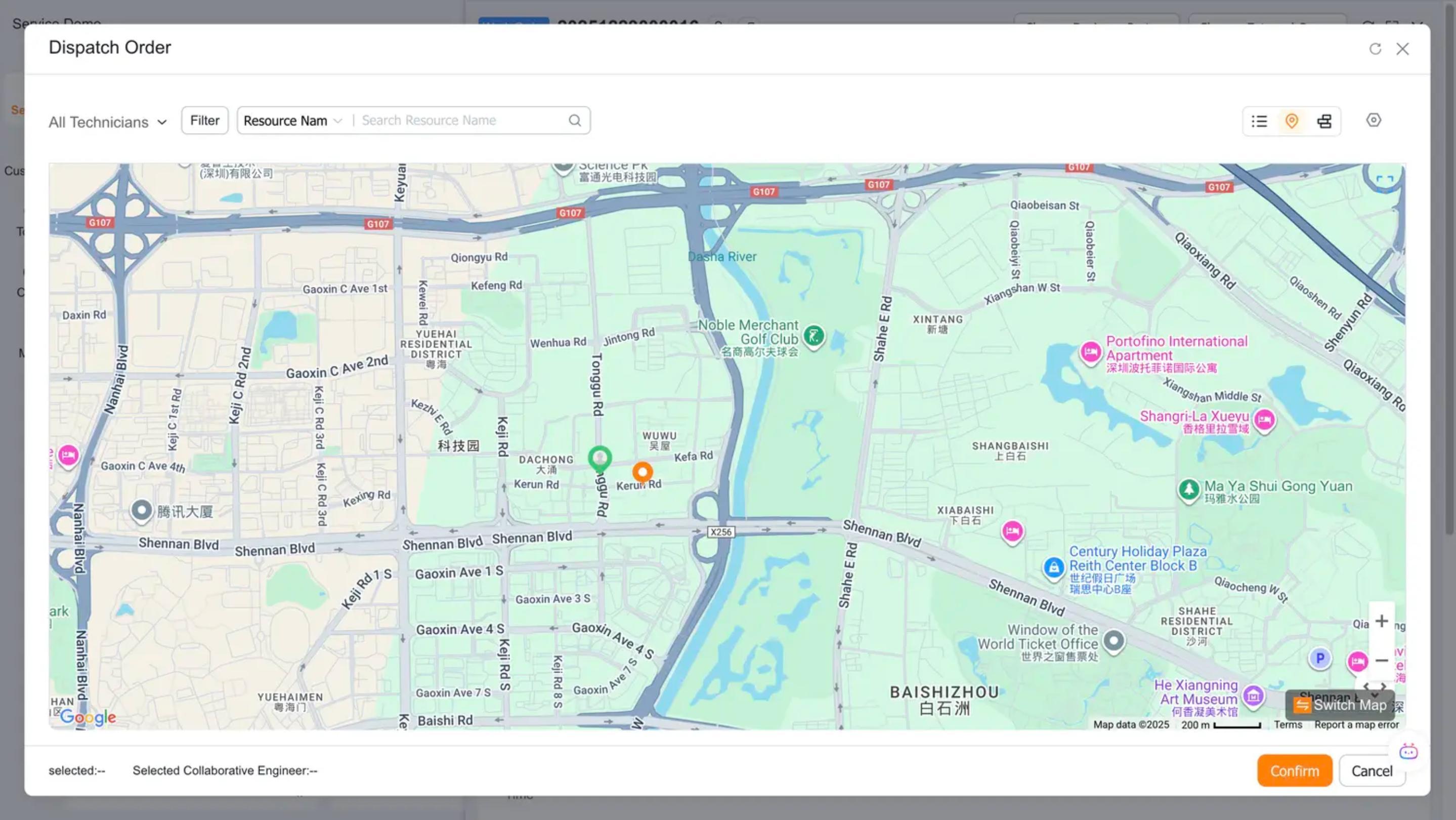Open the Filter options
Screen dimensions: 1456x820
(204, 120)
